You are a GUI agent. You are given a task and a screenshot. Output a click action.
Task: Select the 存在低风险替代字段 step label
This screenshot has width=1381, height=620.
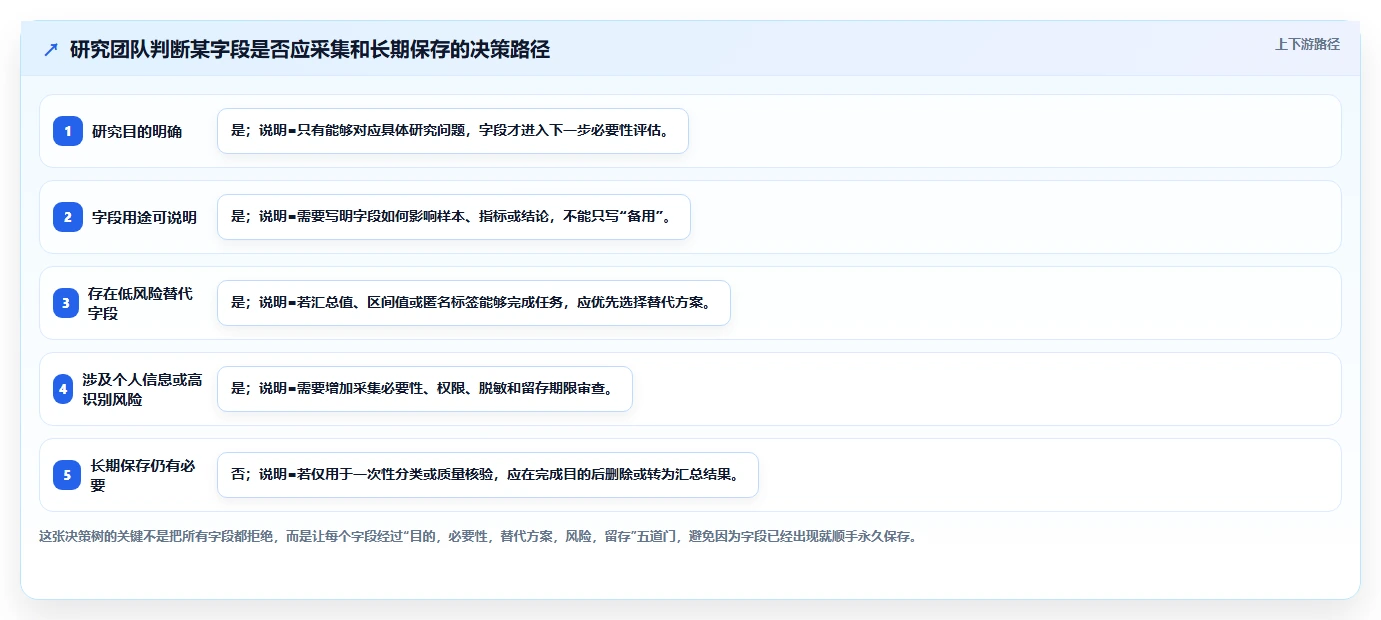140,303
